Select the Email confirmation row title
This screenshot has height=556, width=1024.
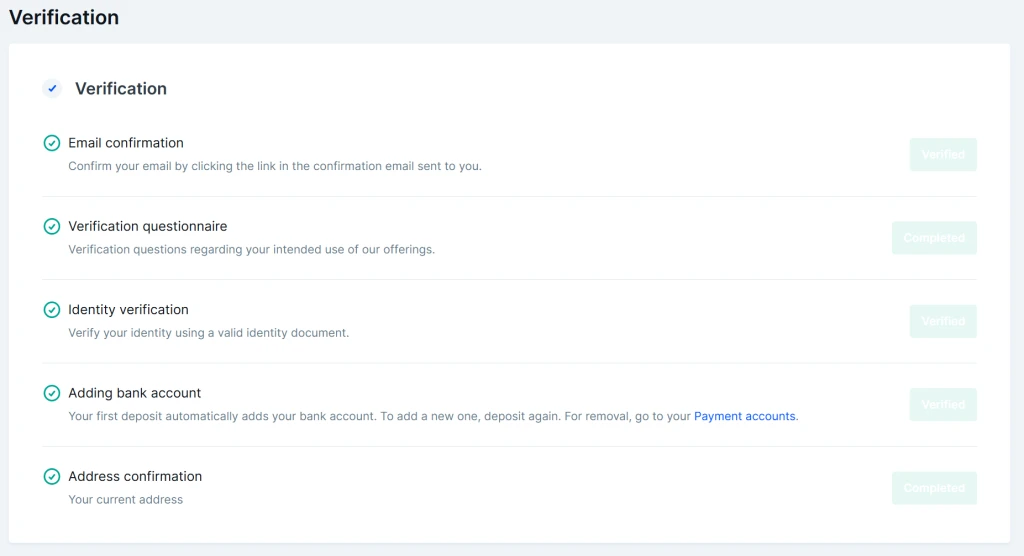click(x=126, y=143)
